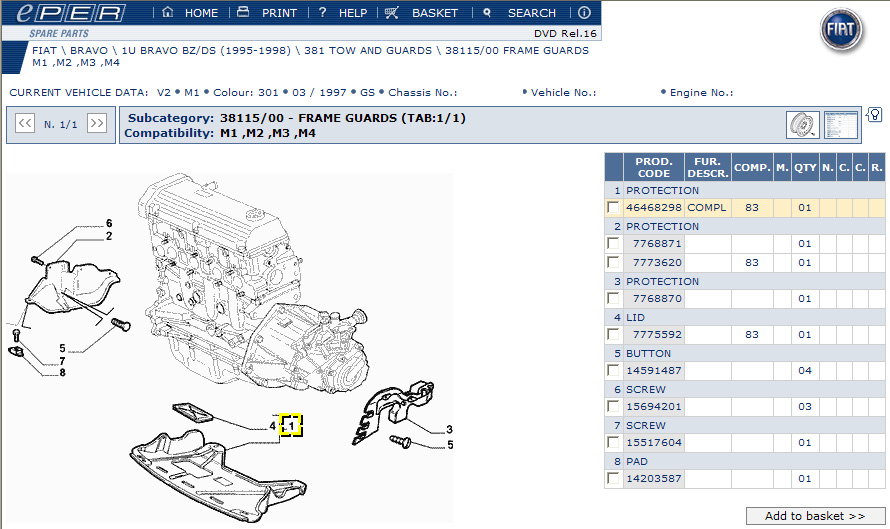Click the help question mark icon

pos(322,12)
